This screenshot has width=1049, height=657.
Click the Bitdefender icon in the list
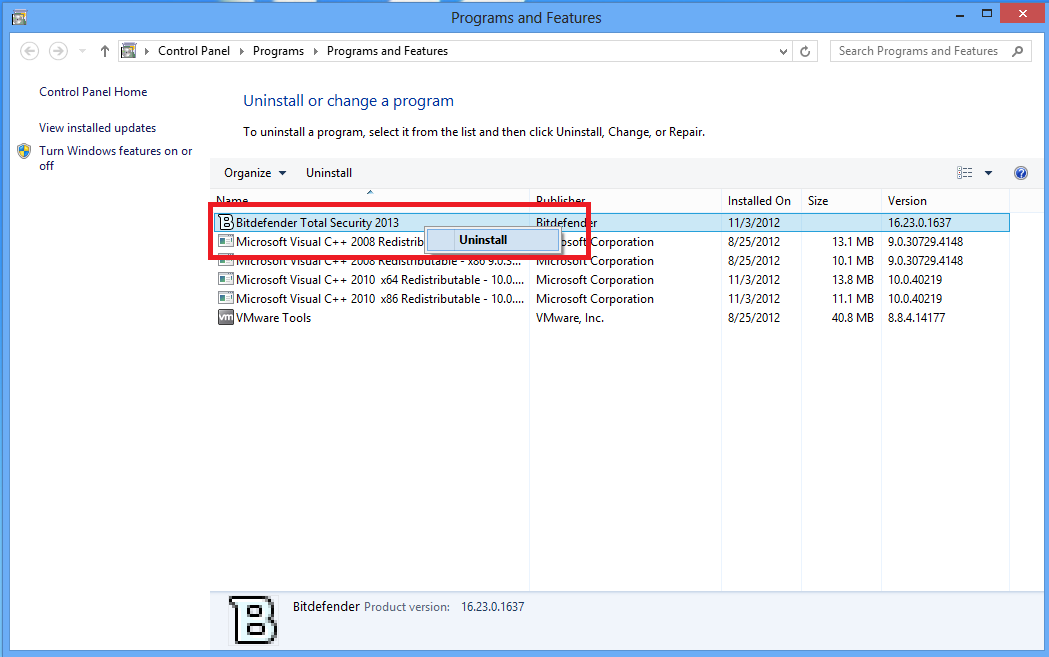226,222
